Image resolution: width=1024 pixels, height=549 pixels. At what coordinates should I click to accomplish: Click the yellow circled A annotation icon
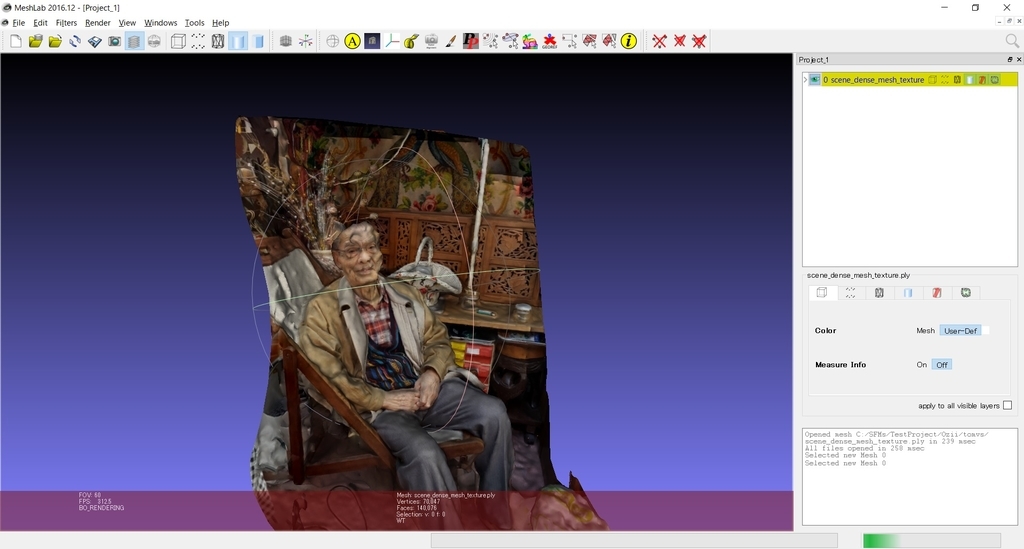pos(352,41)
